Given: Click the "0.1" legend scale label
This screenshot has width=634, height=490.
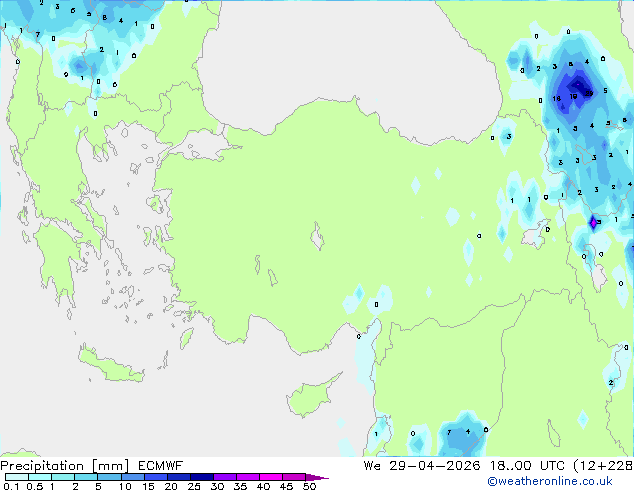Looking at the screenshot, I should coord(11,486).
